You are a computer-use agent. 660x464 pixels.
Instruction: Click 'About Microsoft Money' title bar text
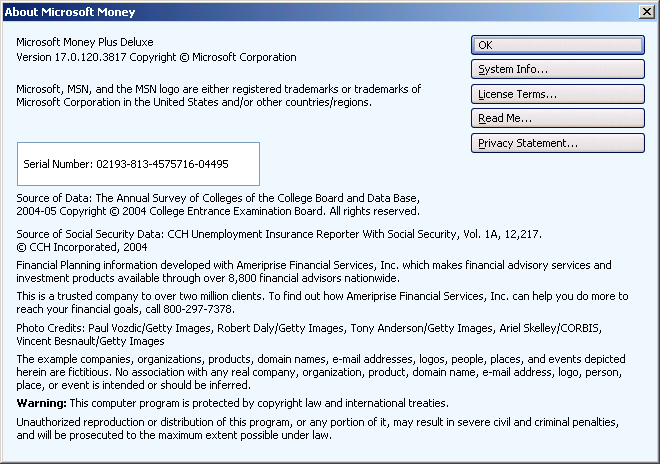point(70,12)
